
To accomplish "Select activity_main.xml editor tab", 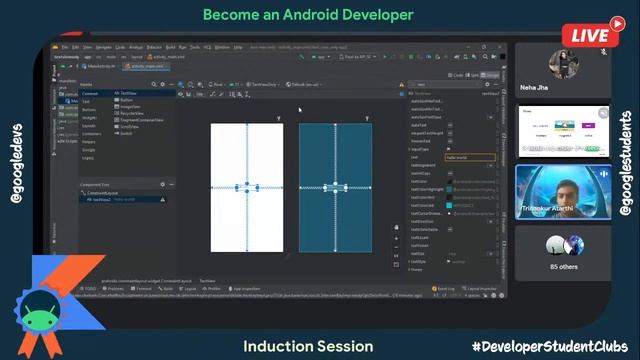I will 146,66.
